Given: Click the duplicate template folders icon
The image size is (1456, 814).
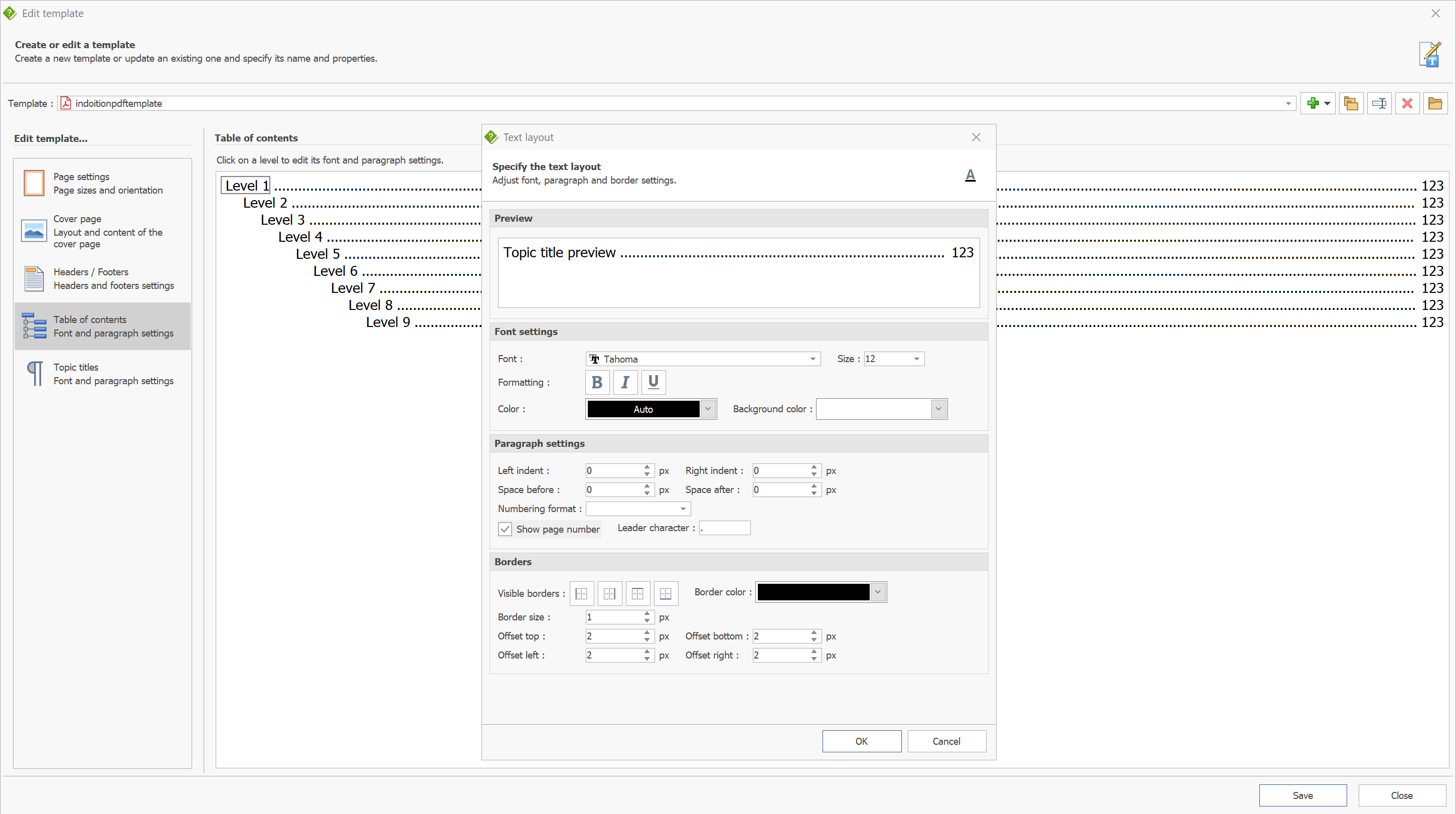Looking at the screenshot, I should [1351, 103].
